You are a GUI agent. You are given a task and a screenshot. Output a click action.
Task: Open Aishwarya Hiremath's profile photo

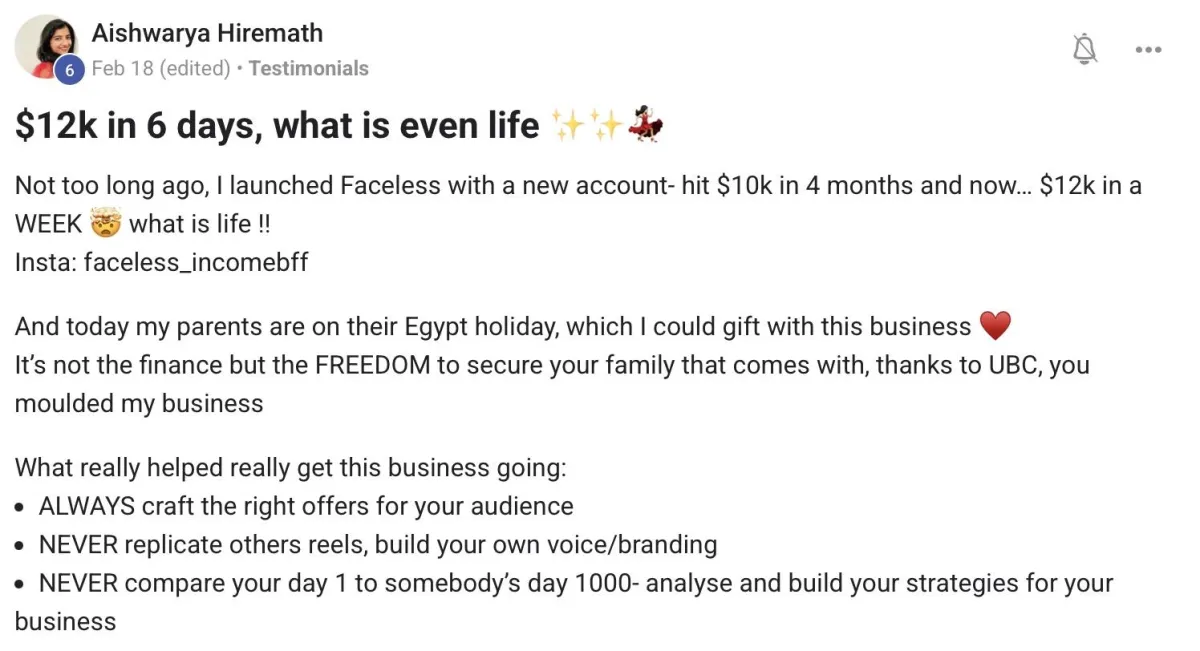(x=48, y=44)
